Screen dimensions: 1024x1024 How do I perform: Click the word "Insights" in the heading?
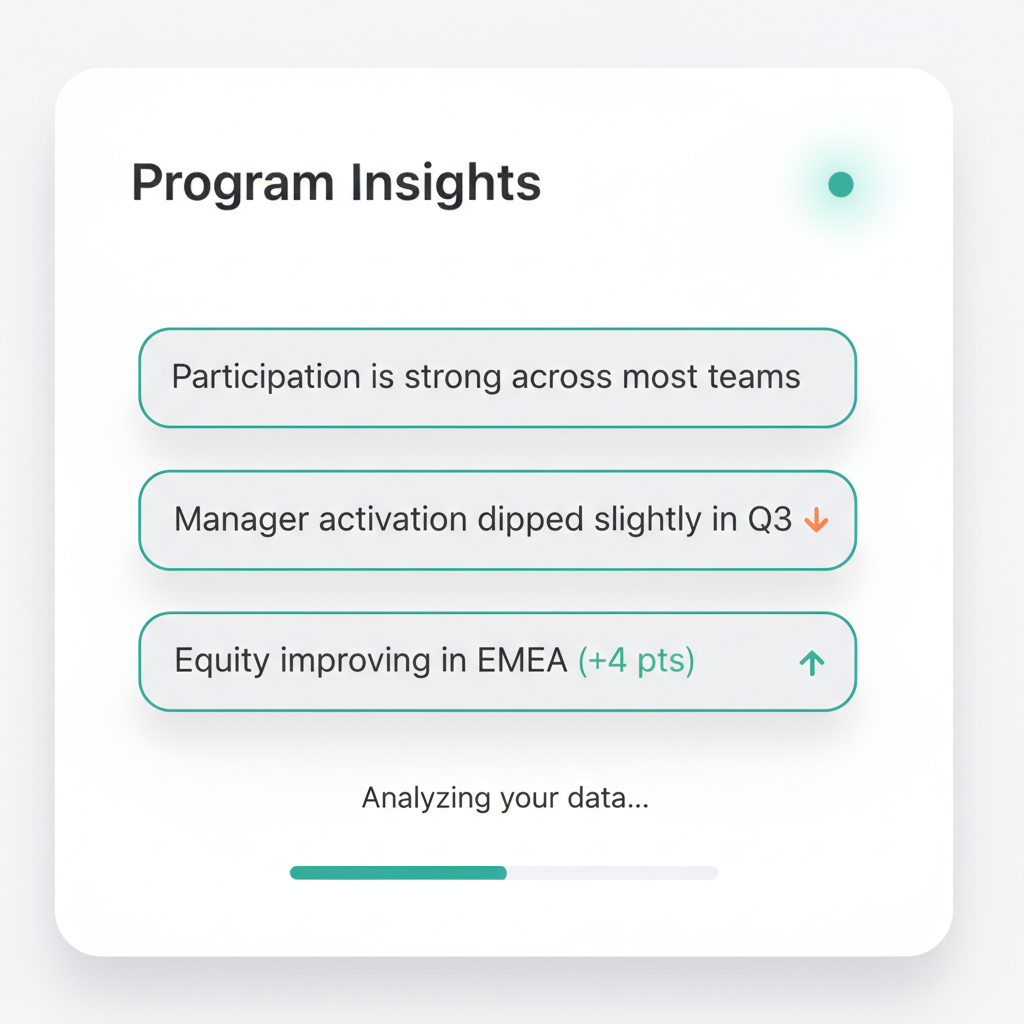coord(445,184)
